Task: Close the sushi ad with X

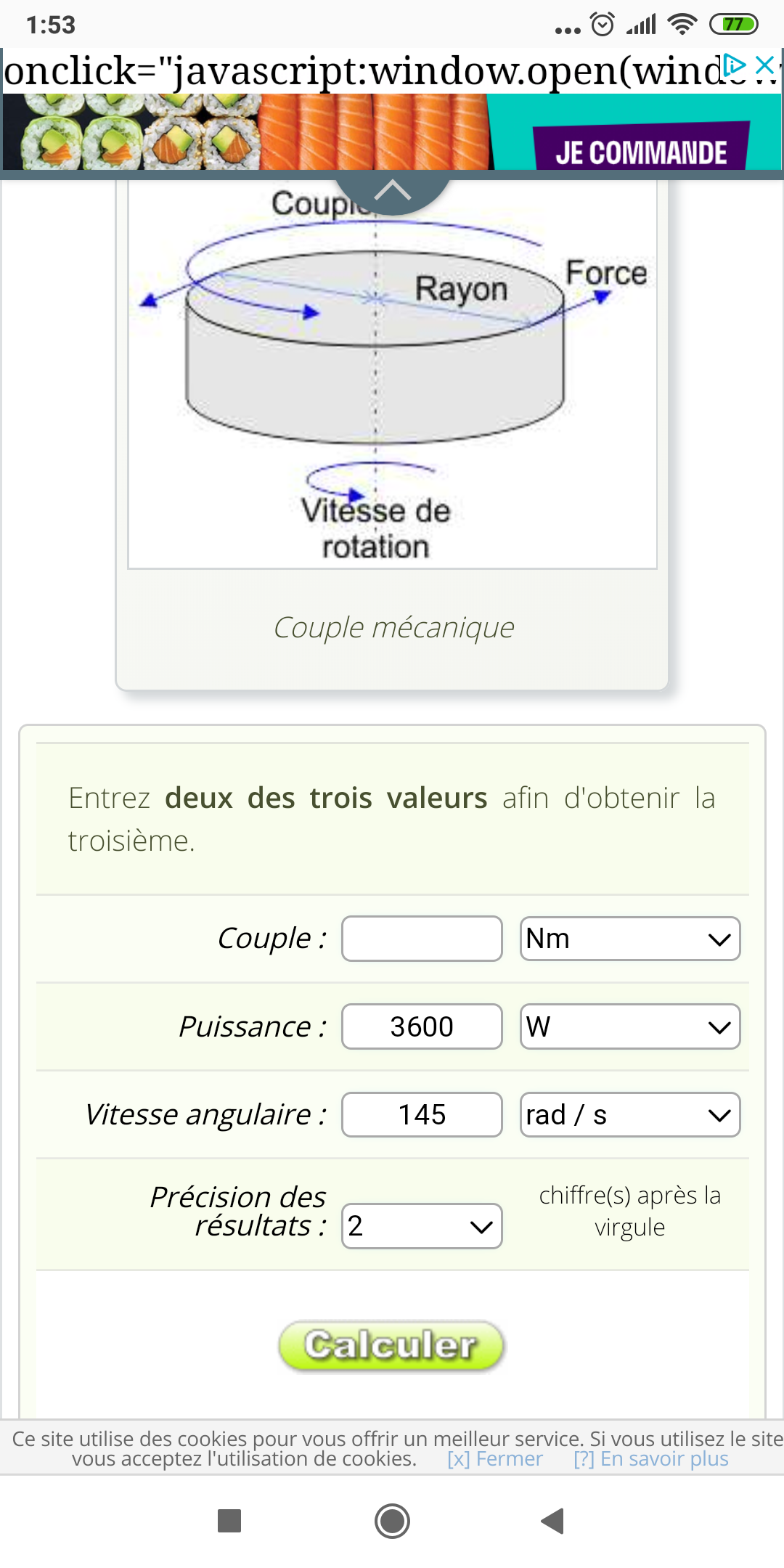Action: [765, 65]
